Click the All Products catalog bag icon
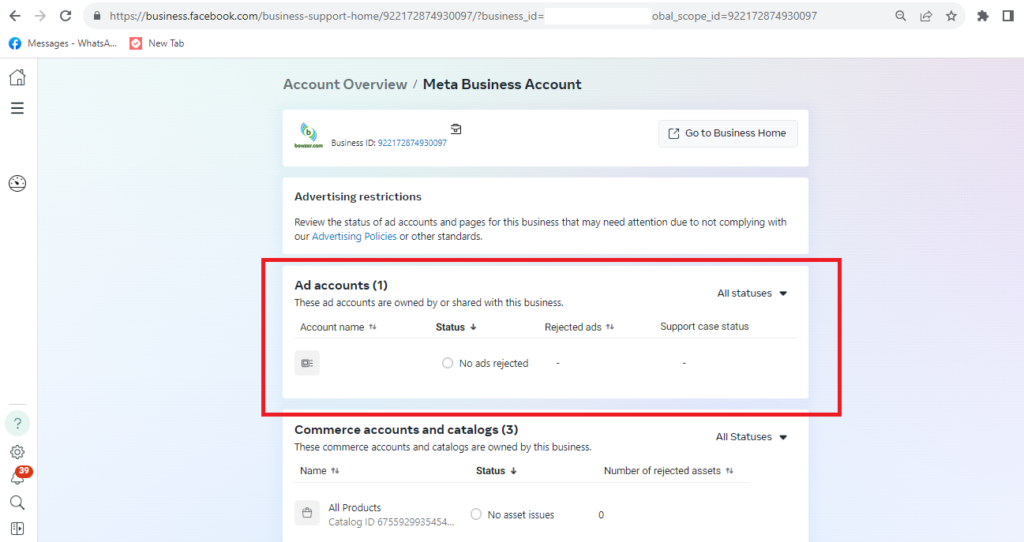This screenshot has height=542, width=1024. tap(307, 513)
